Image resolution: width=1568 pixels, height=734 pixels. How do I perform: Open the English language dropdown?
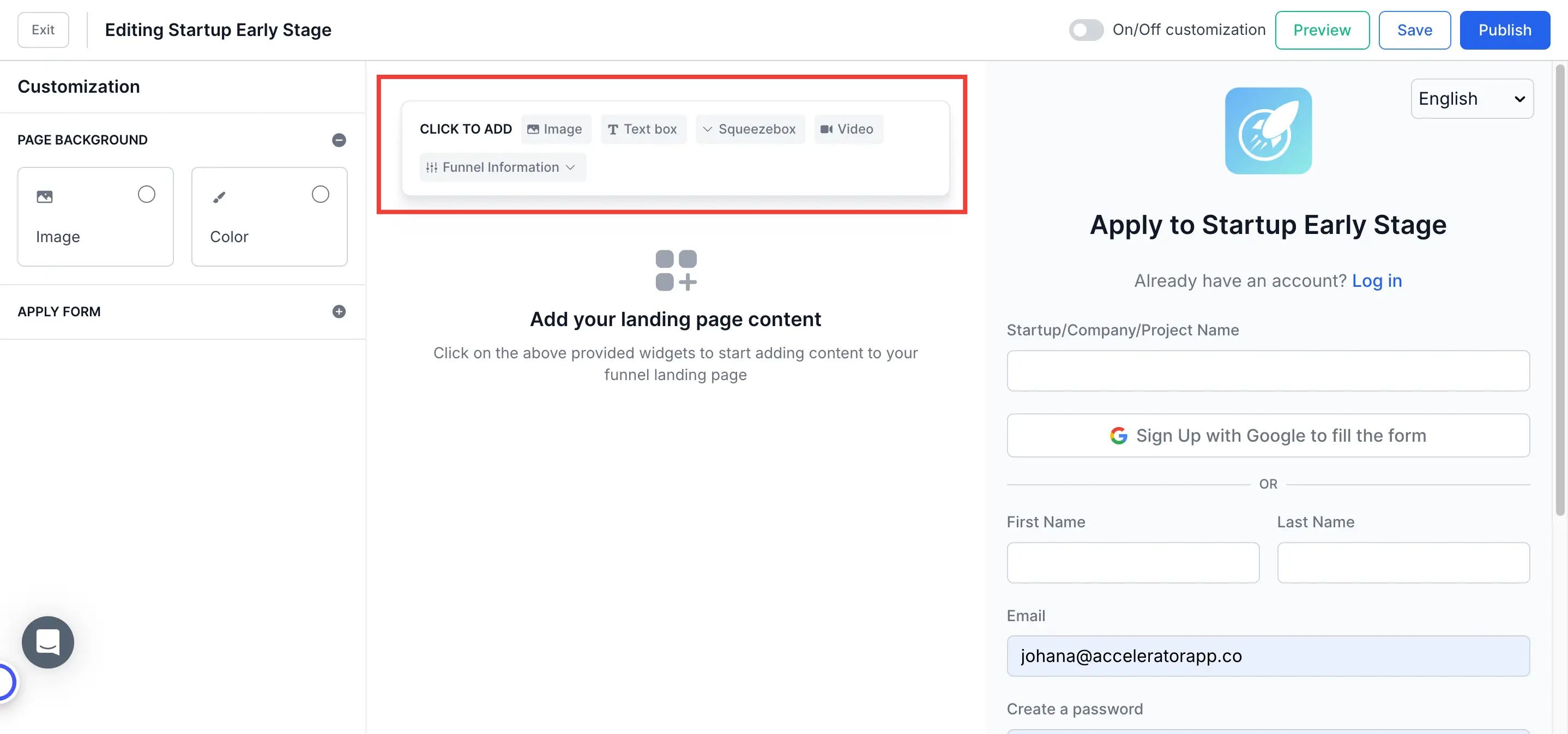coord(1471,99)
